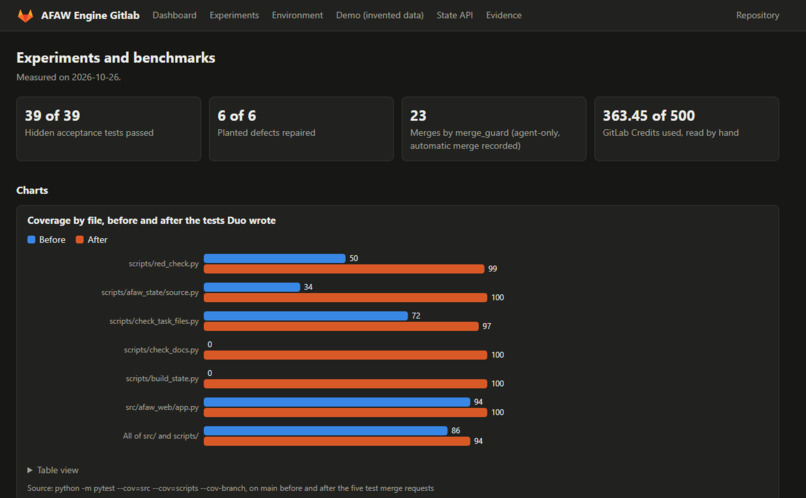806x498 pixels.
Task: Click the orange bar for src/afaw_web/app.py
Action: pyautogui.click(x=345, y=413)
